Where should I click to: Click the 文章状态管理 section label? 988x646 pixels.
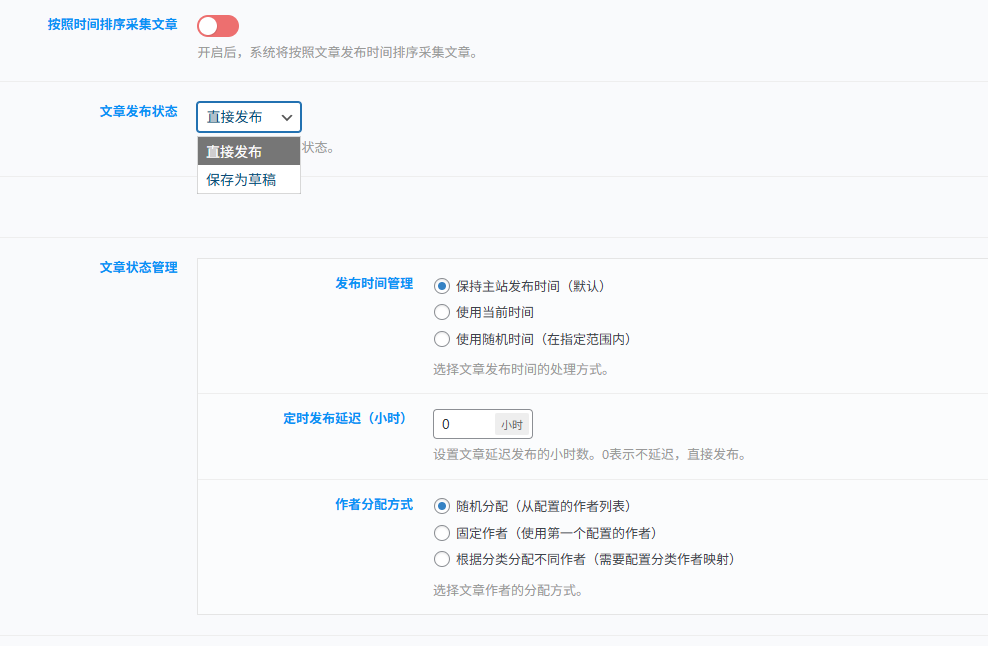(x=139, y=267)
